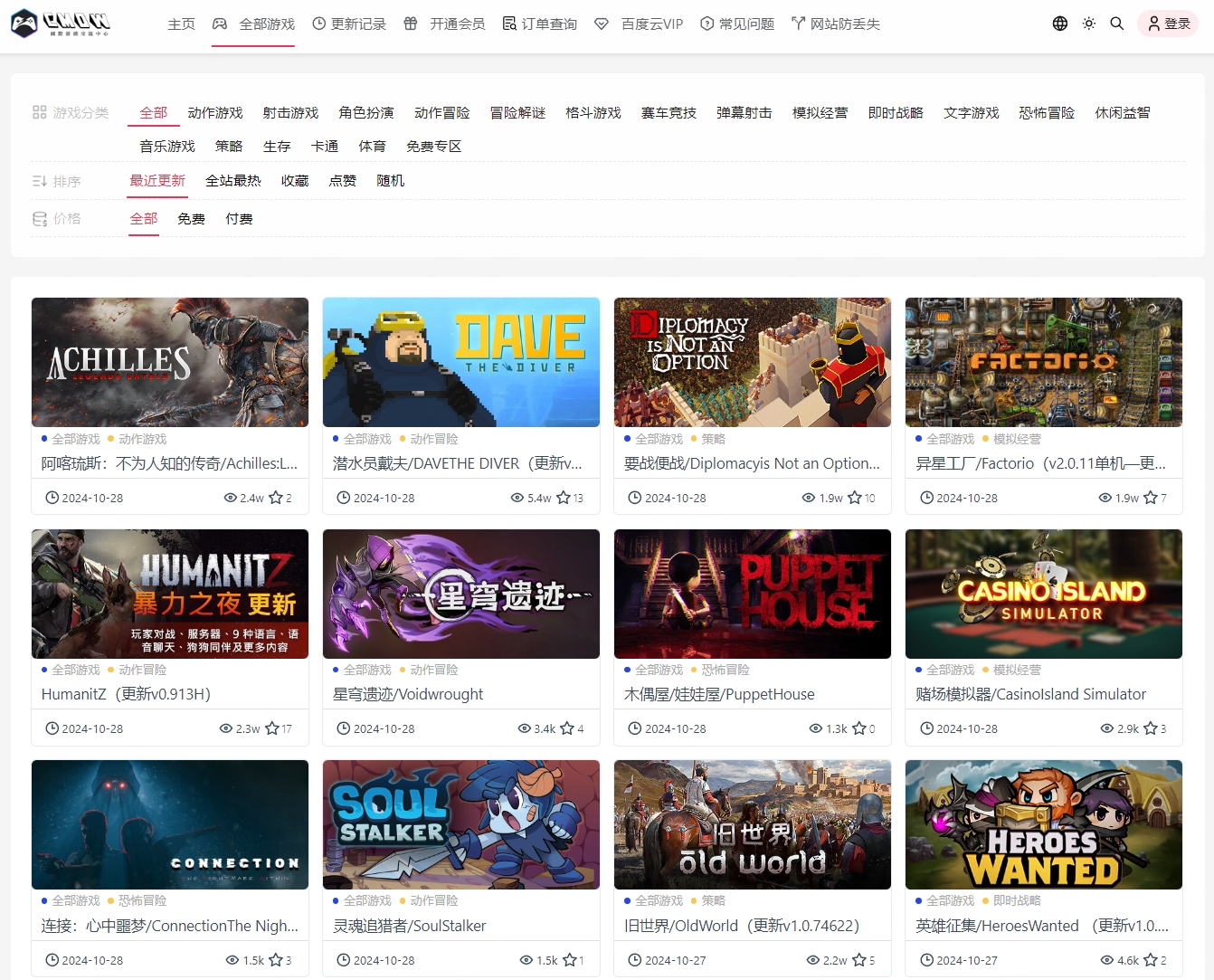Screen dimensions: 1214x980
Task: Click the star icon on the Factorio card
Action: (x=1151, y=498)
